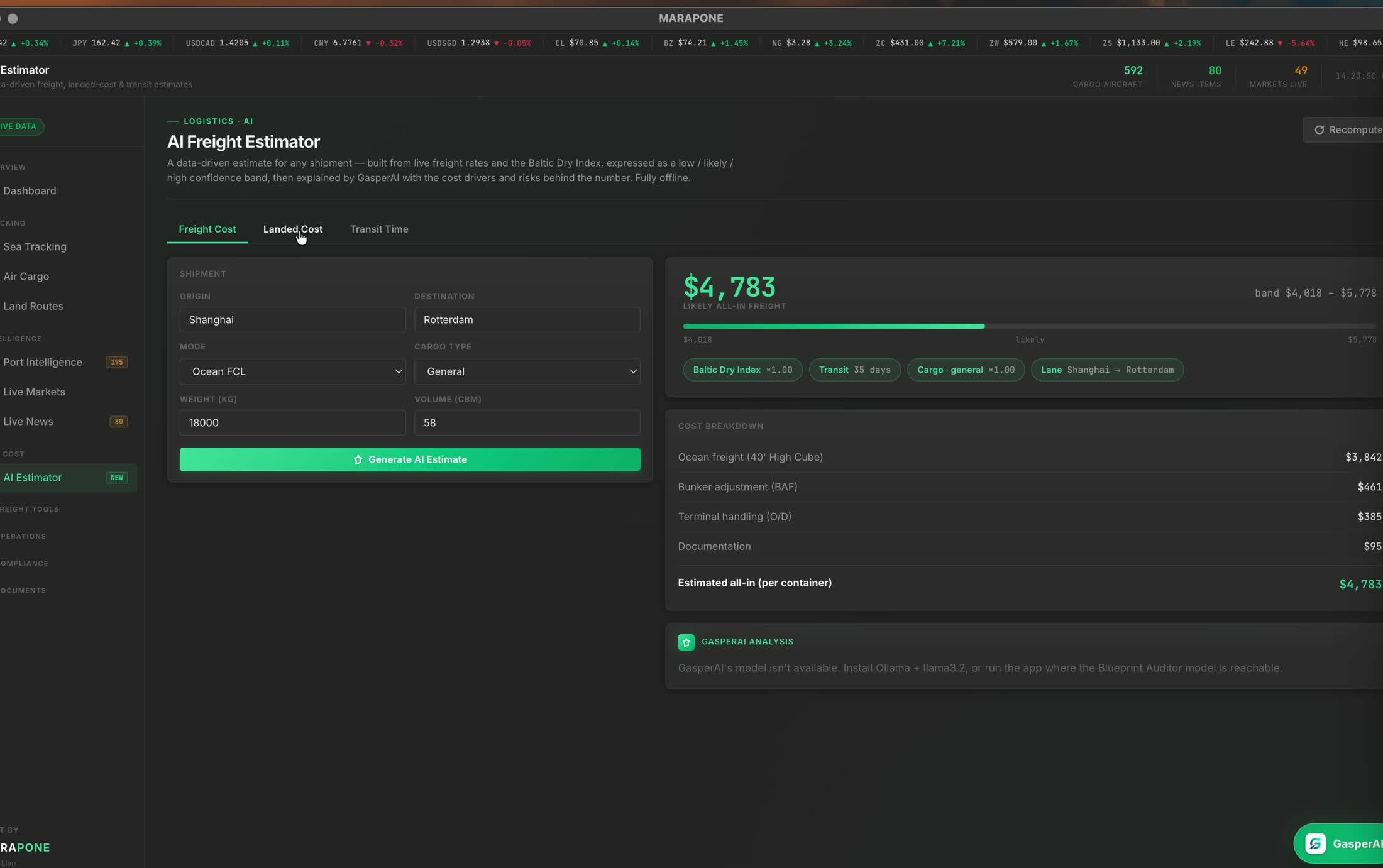Image resolution: width=1383 pixels, height=868 pixels.
Task: Click the $4,783 likely all-in freight figure
Action: [x=729, y=287]
